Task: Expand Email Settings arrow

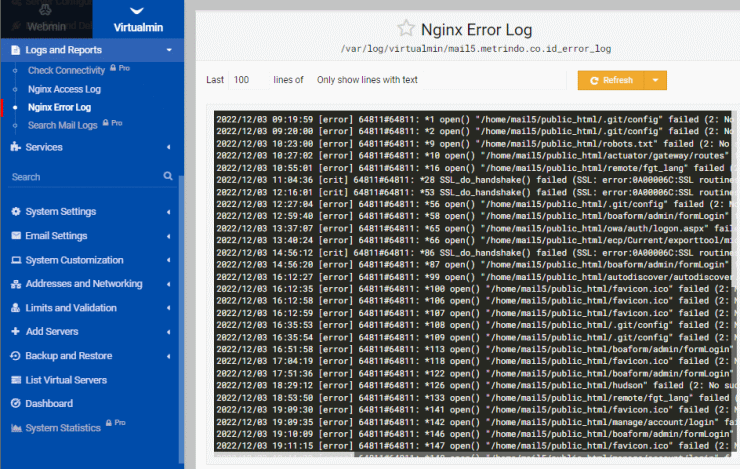Action: (x=168, y=236)
